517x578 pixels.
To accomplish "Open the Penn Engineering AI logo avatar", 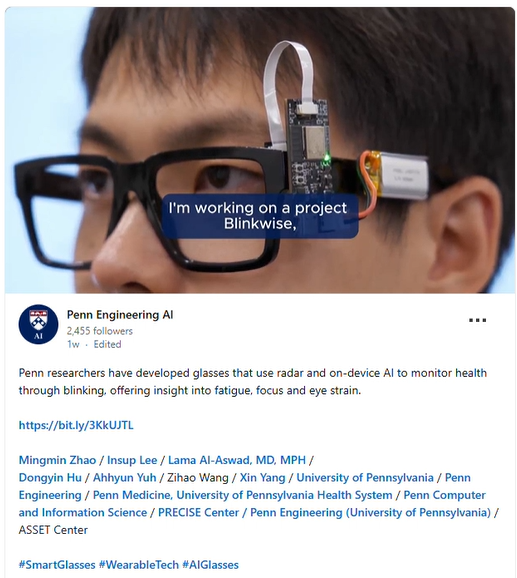I will point(38,324).
